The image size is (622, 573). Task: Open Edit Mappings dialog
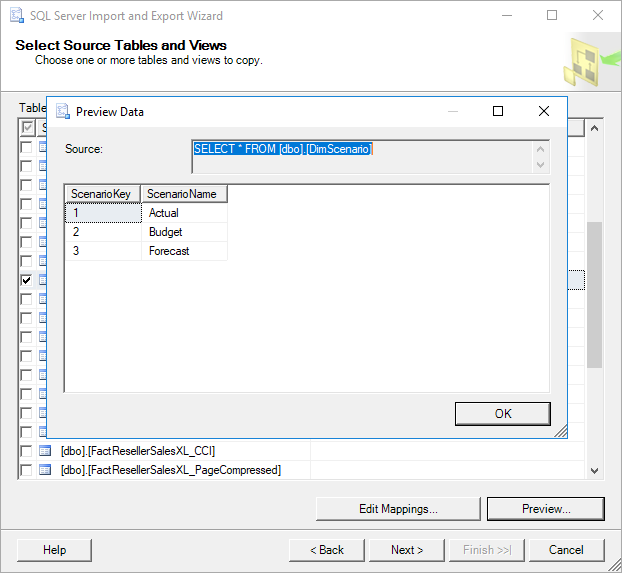[x=398, y=509]
